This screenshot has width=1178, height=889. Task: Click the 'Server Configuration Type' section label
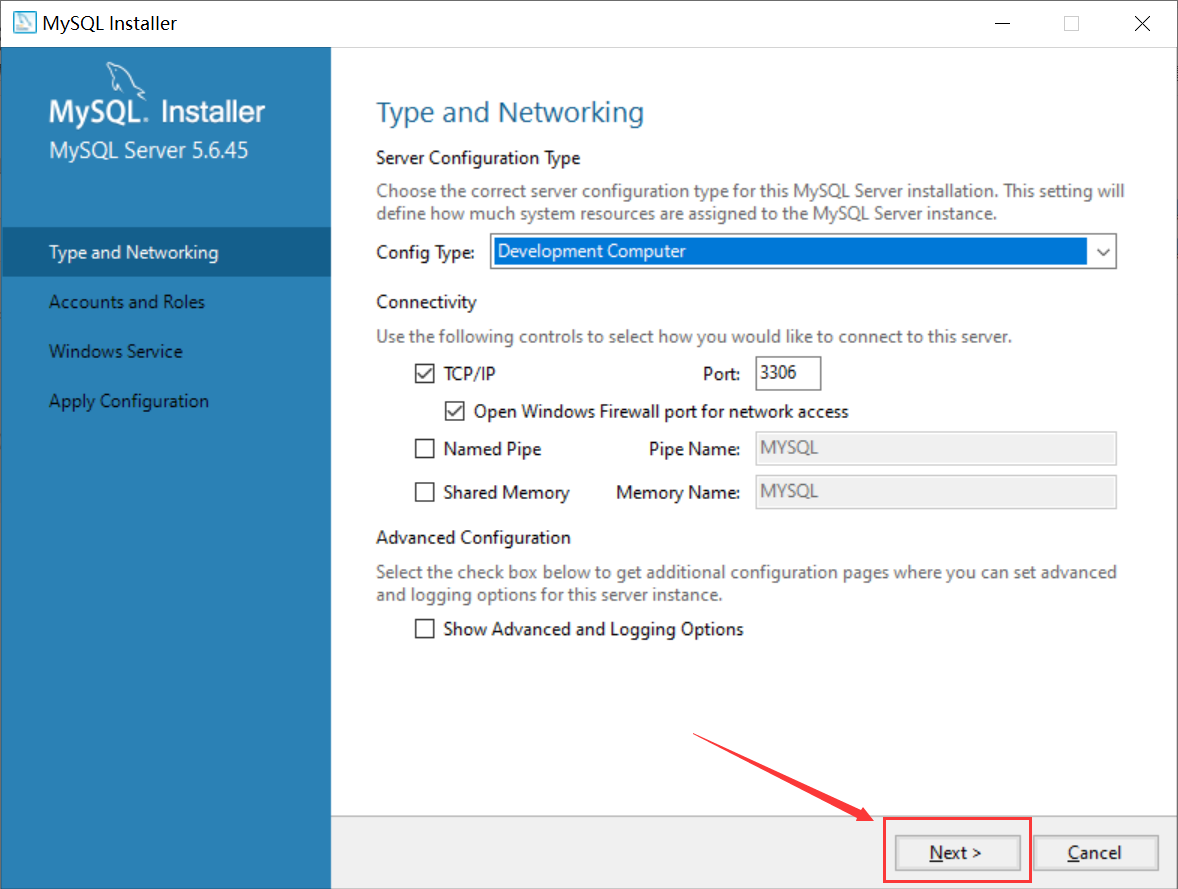click(x=478, y=158)
